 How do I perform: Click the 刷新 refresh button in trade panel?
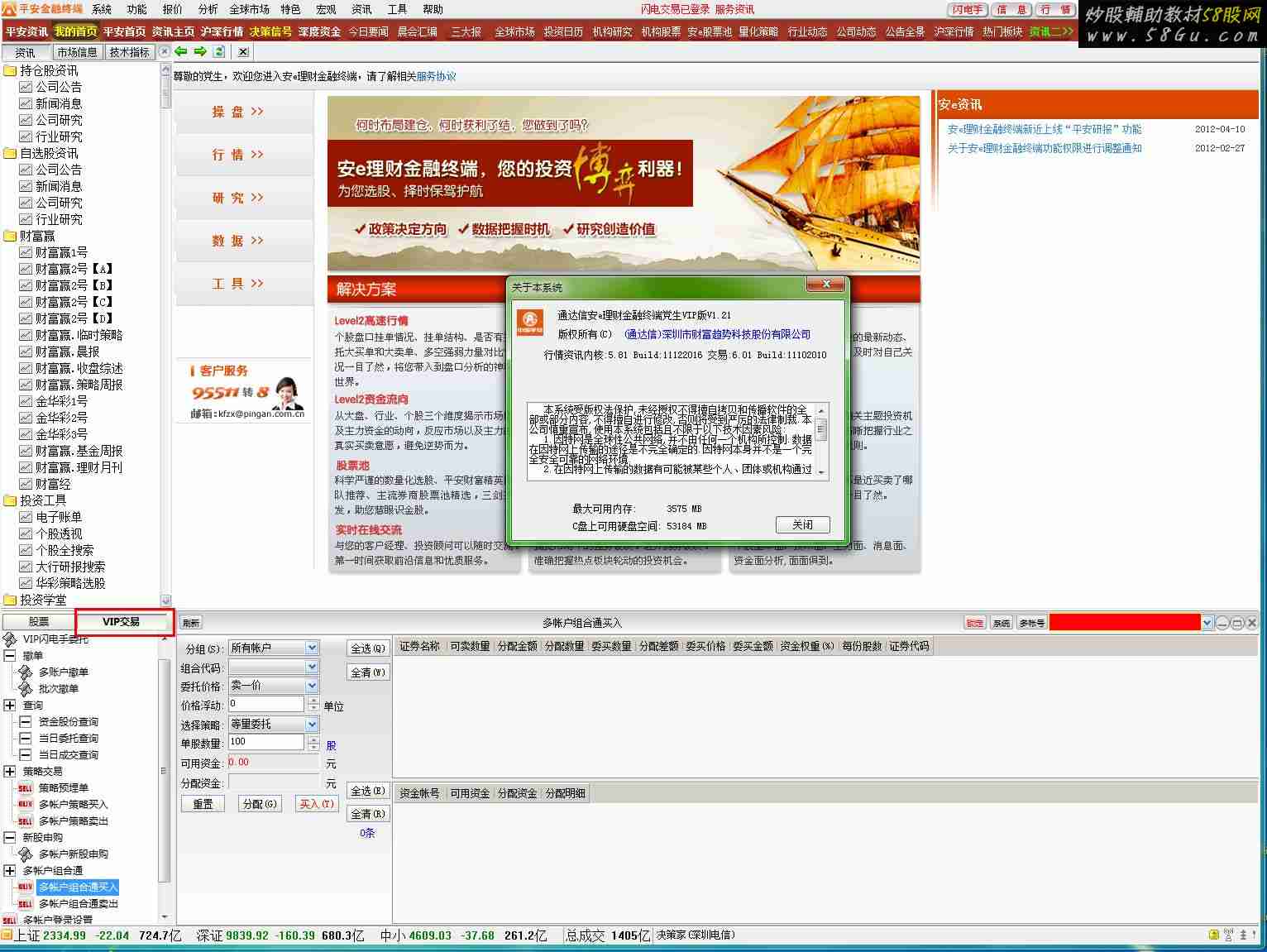pyautogui.click(x=191, y=623)
